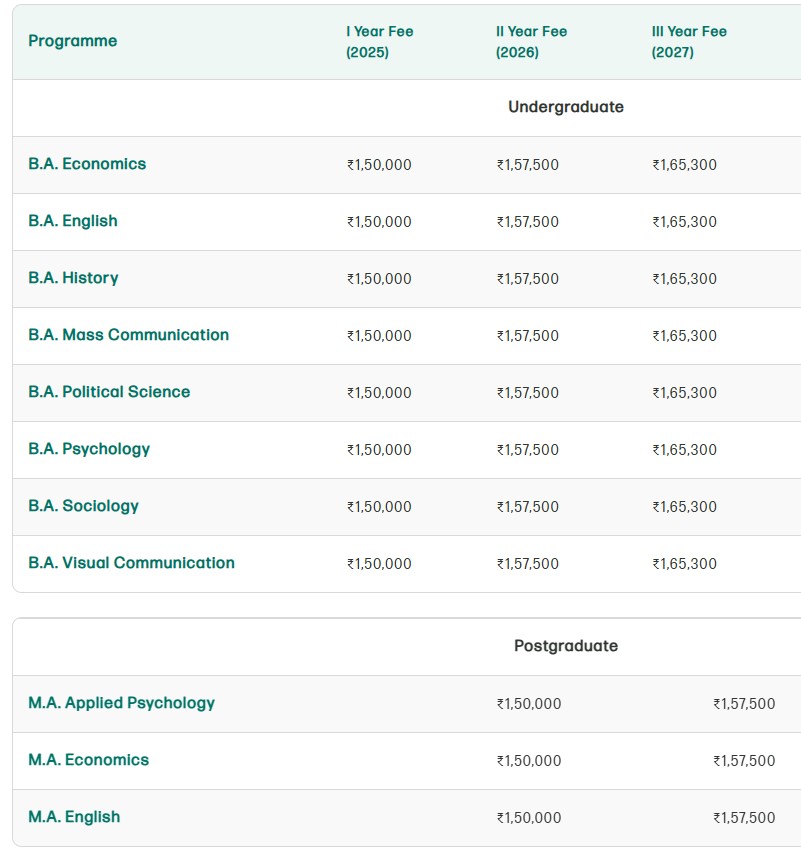Open the M.A. English programme link
Screen dimensions: 801x850
(74, 817)
